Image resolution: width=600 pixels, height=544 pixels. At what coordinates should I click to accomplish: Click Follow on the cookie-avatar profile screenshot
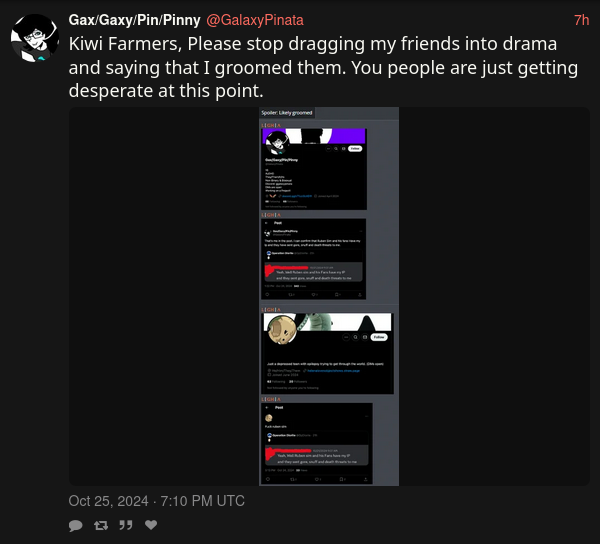click(379, 337)
